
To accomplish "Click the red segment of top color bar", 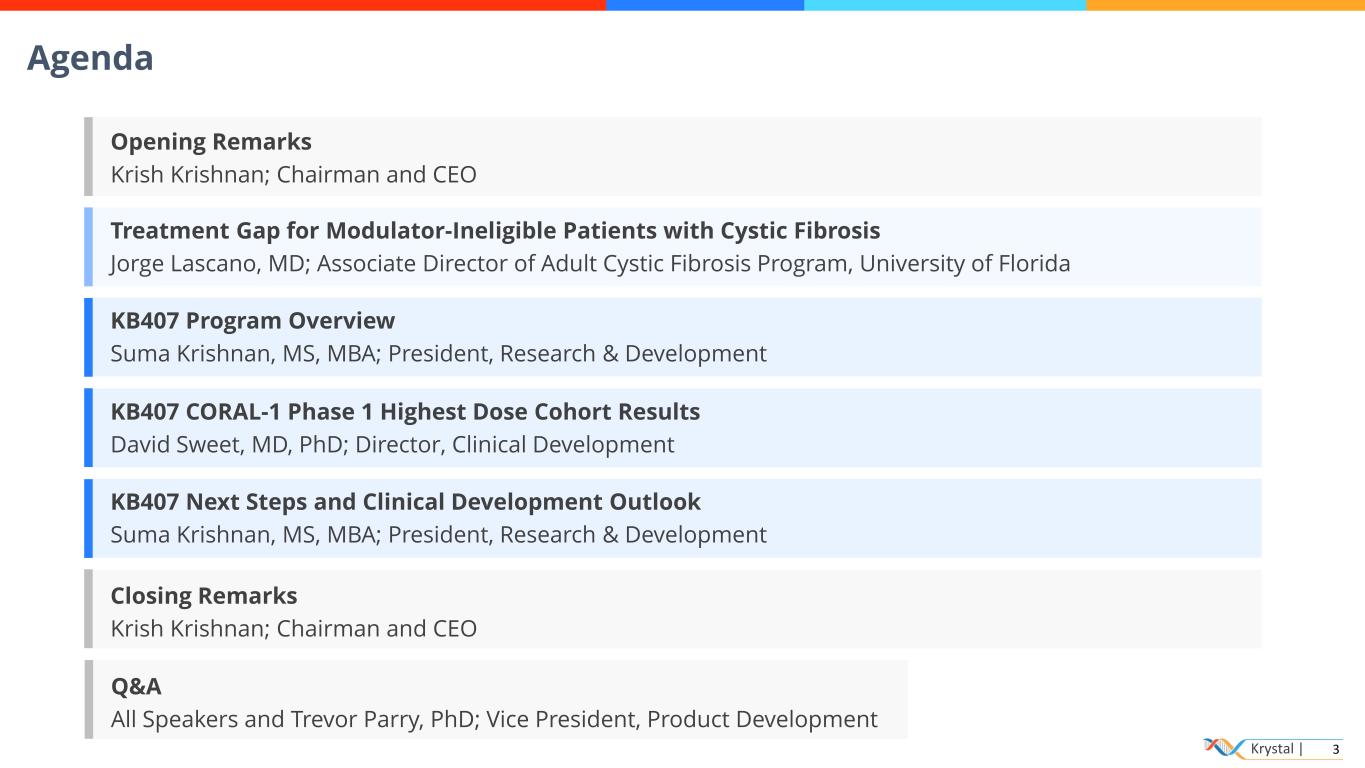I will [x=302, y=5].
